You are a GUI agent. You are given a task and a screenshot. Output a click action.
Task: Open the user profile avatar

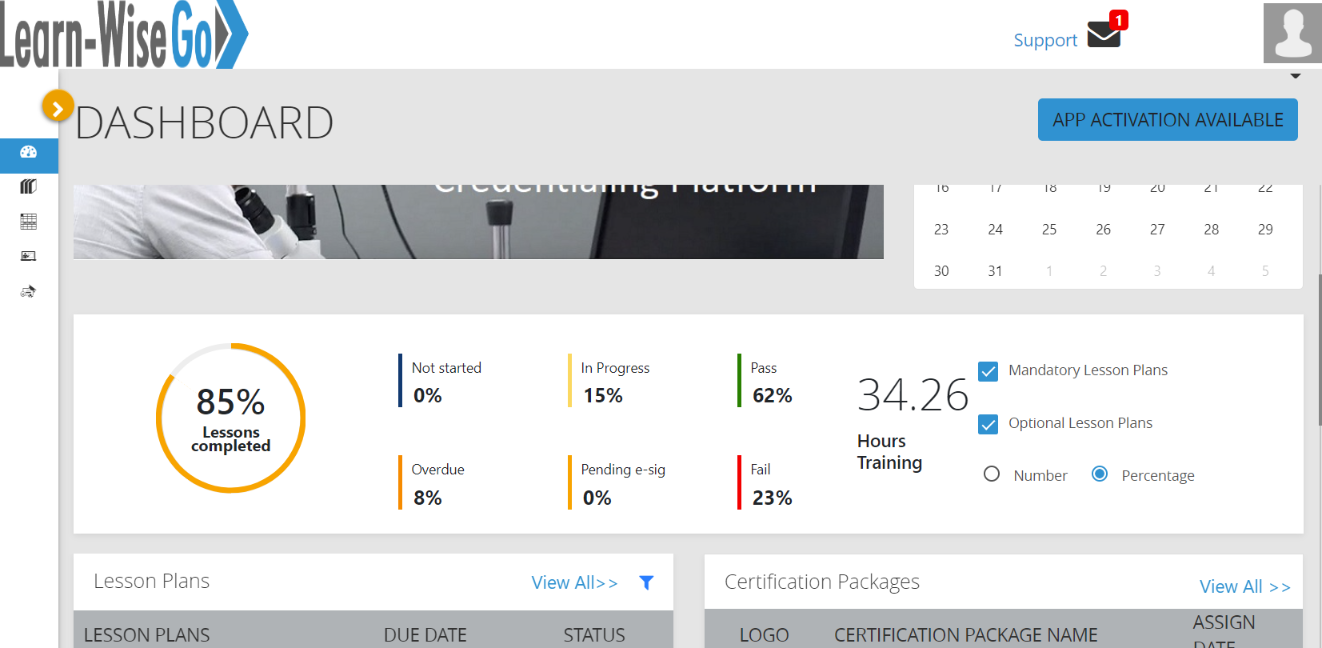pos(1292,32)
